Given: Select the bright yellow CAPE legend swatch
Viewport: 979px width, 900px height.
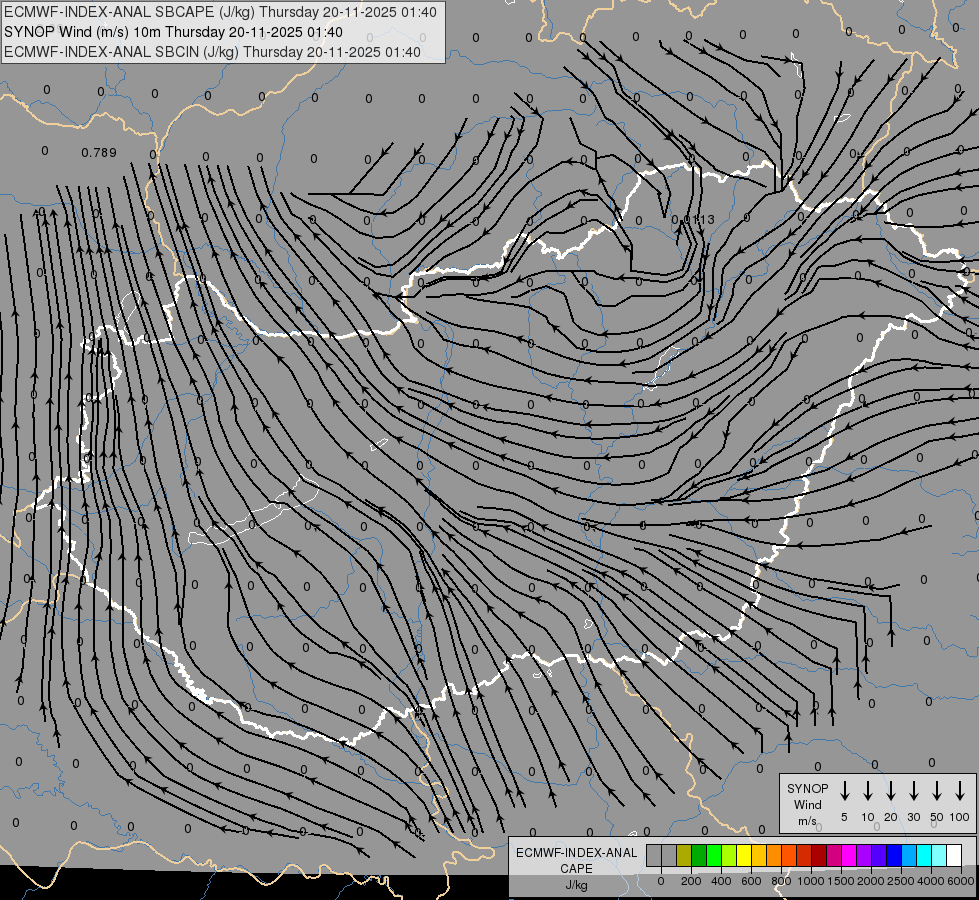Looking at the screenshot, I should [744, 855].
